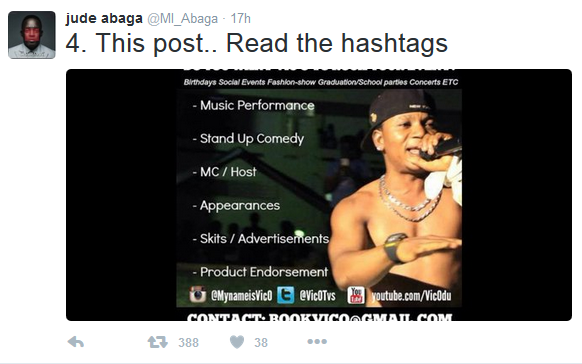Viewport: 582px width, 364px height.
Task: Click 'Stand Up Comedy' text in flyer
Action: click(252, 139)
